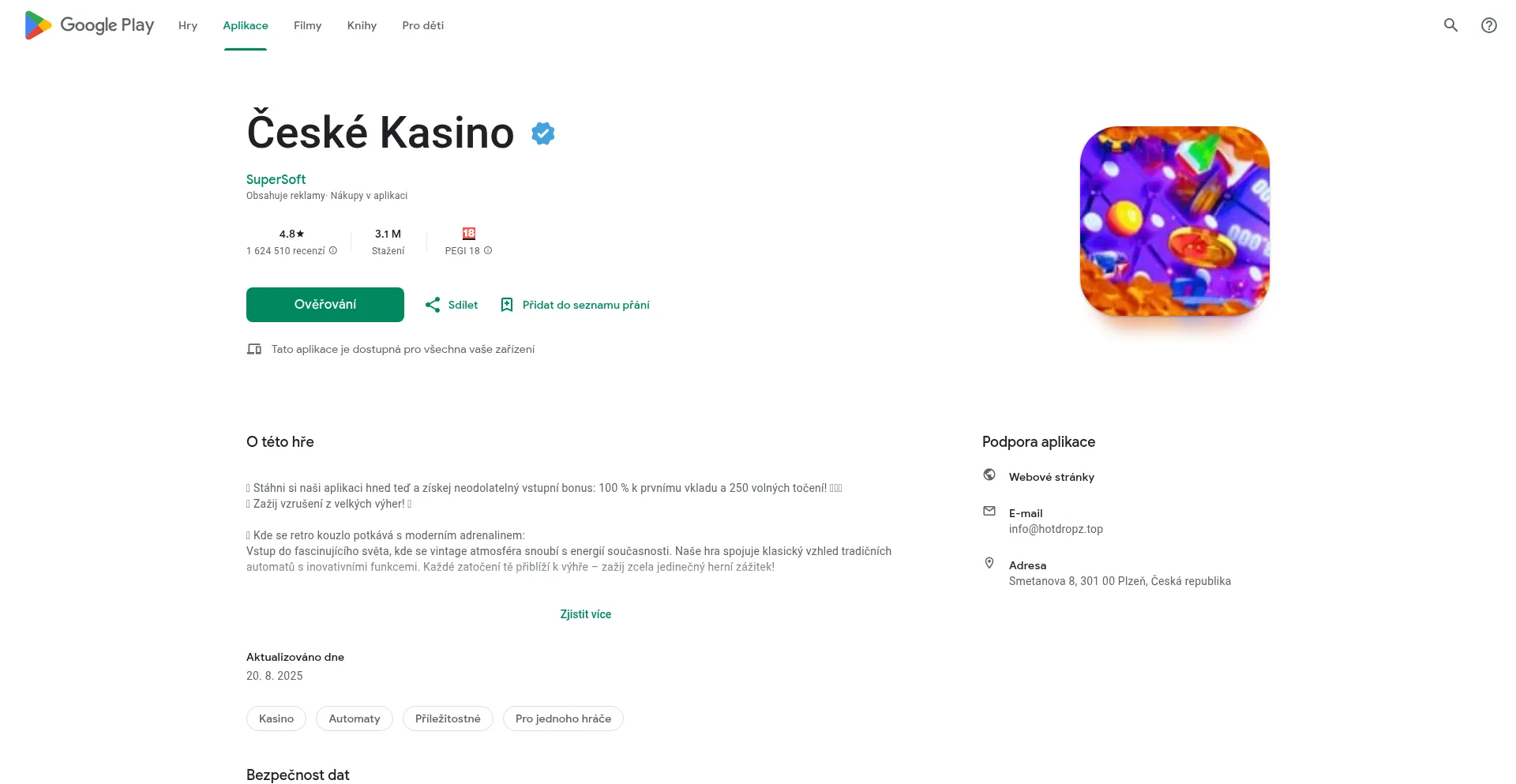This screenshot has height=784, width=1516.
Task: Click the wishlist bookmark icon
Action: tap(507, 305)
